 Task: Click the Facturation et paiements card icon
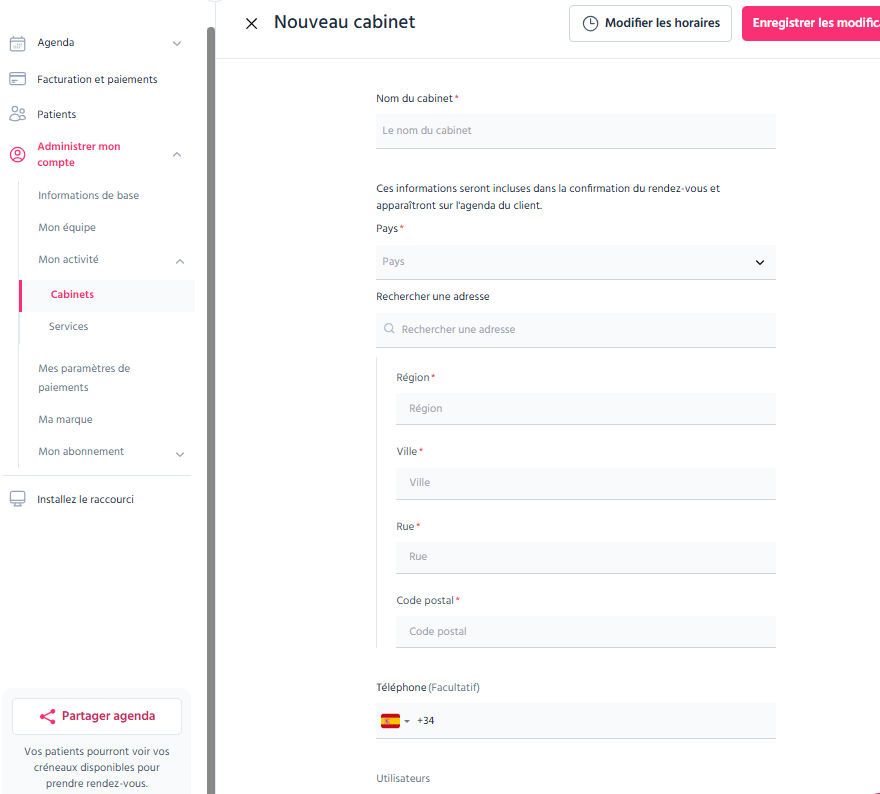tap(17, 79)
